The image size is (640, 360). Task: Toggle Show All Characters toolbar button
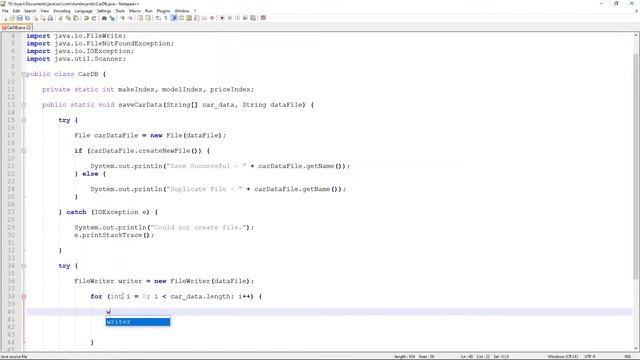pos(166,18)
